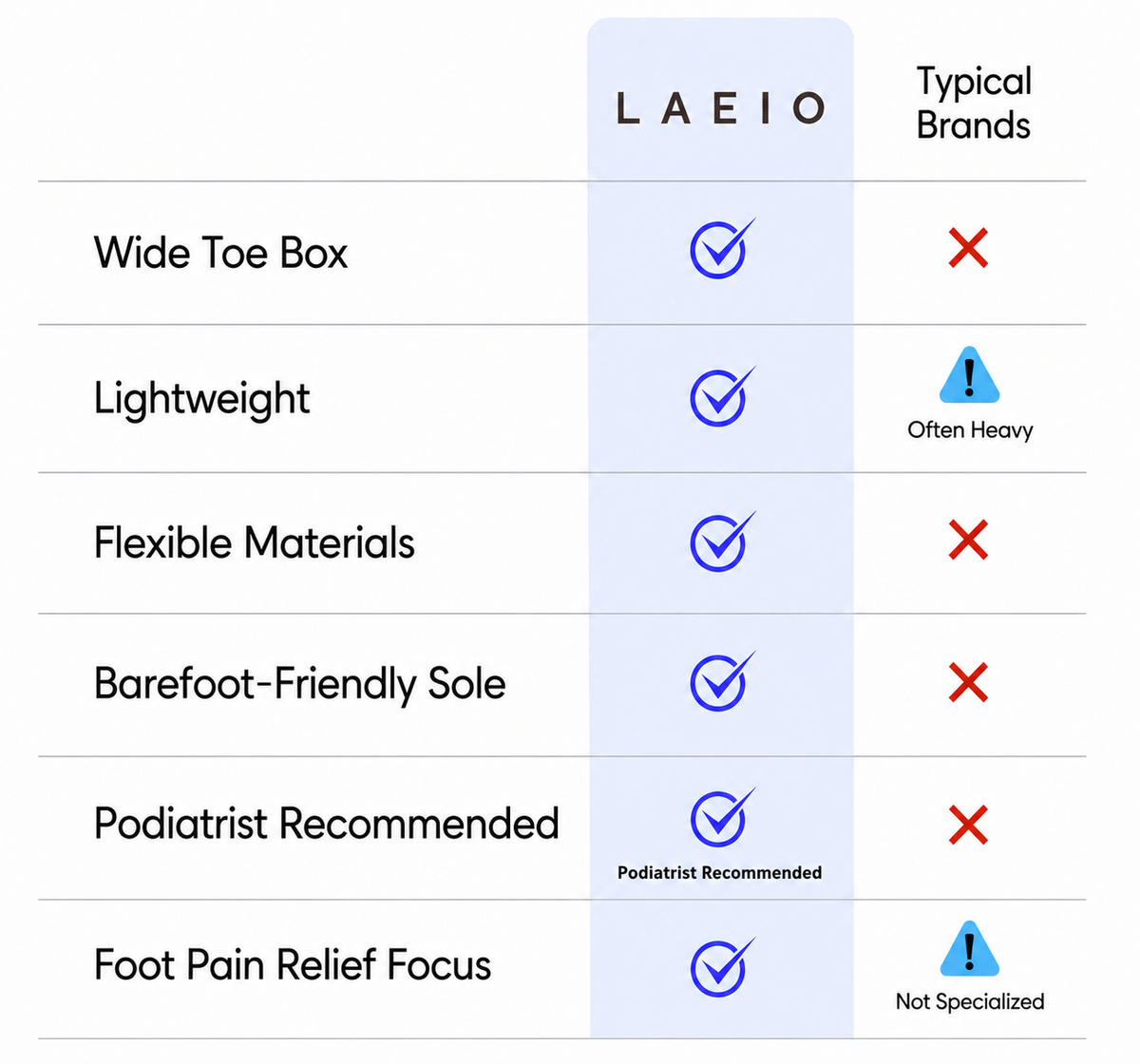Click the Barefoot-Friendly Sole feature text
1140x1064 pixels.
(x=299, y=684)
